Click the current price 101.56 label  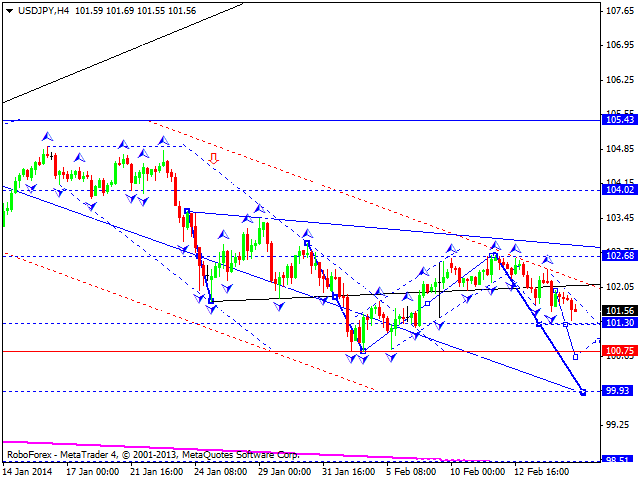pos(621,311)
